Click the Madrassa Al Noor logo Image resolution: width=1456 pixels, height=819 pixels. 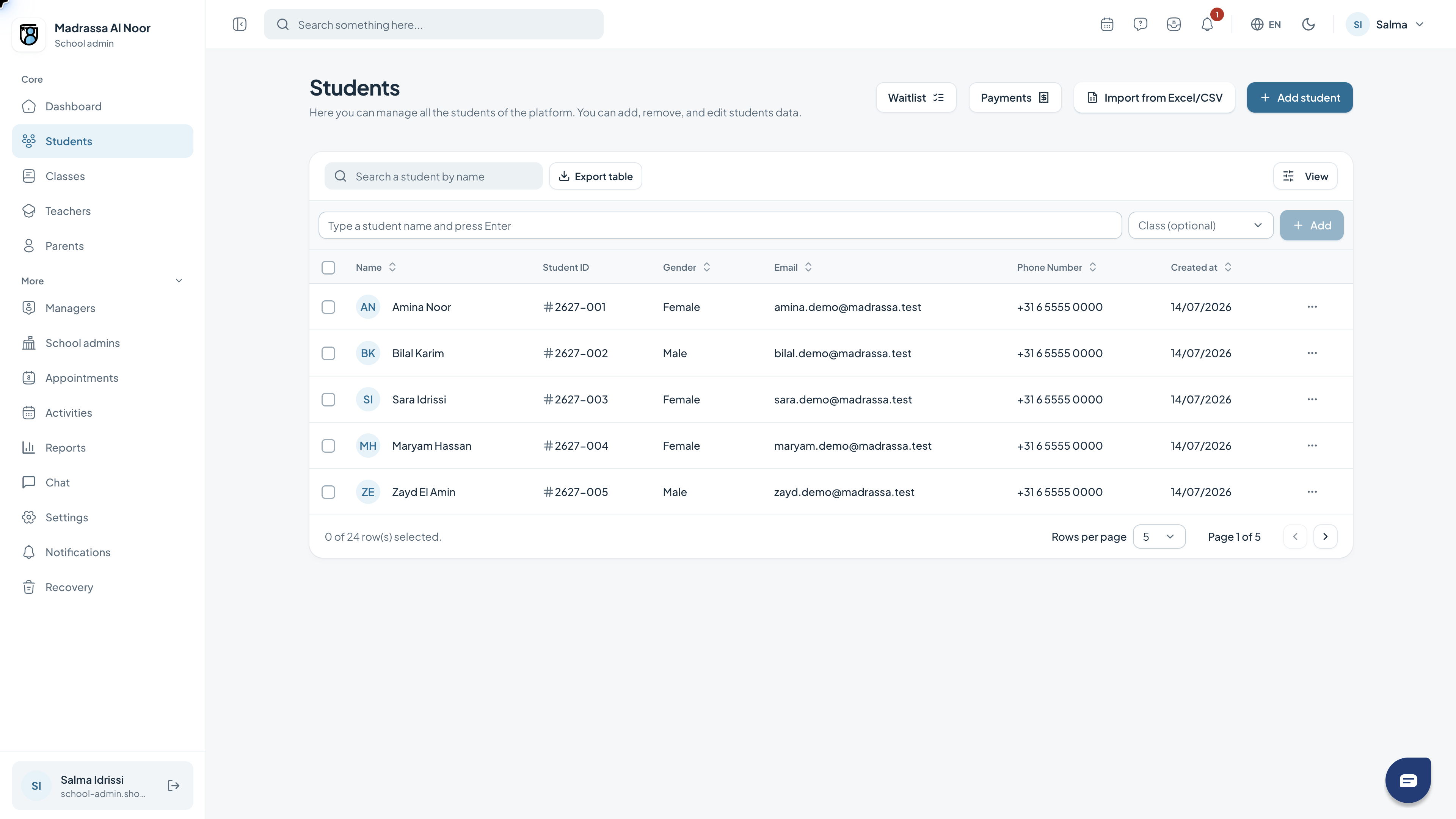click(29, 35)
